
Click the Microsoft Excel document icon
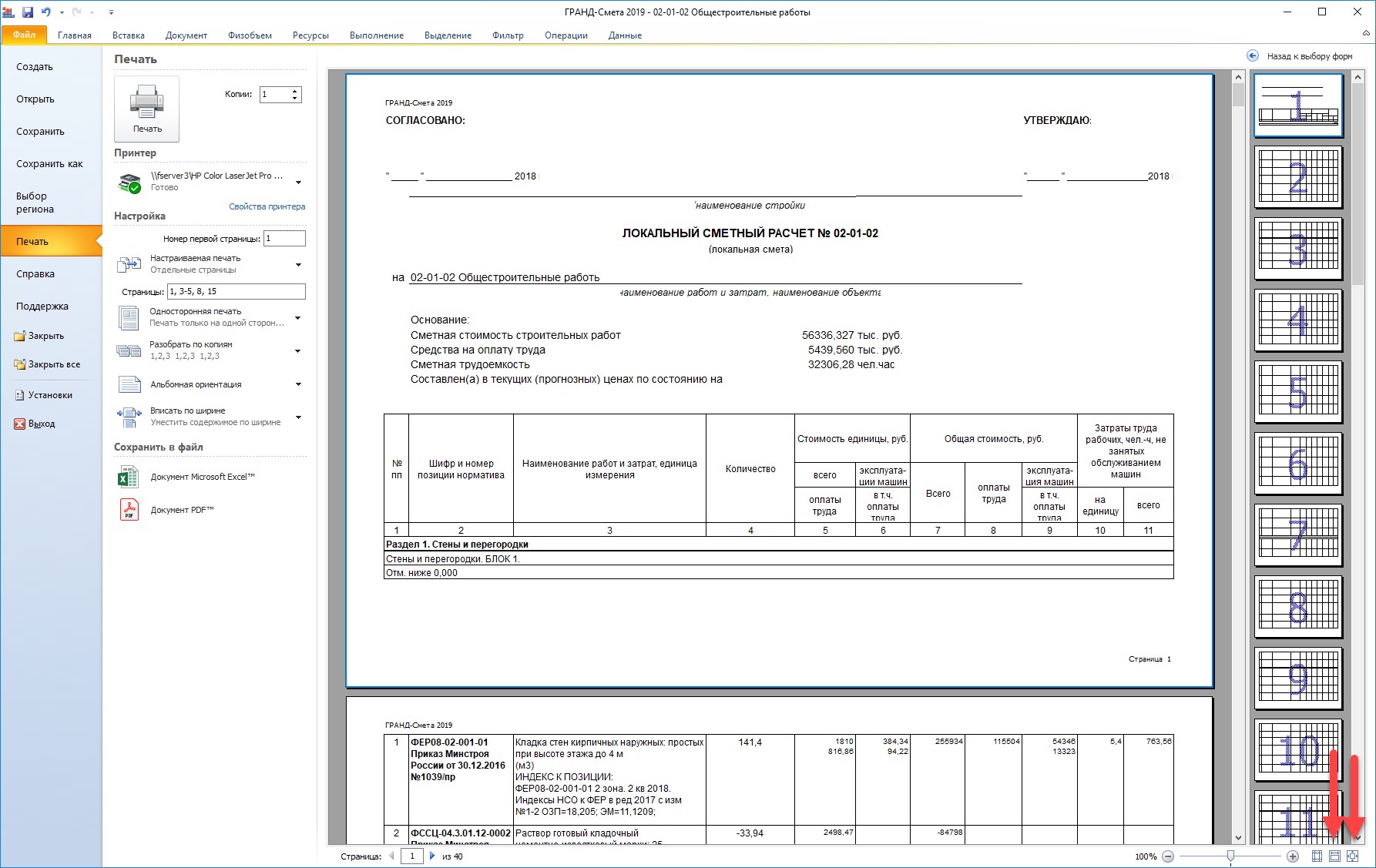tap(129, 477)
